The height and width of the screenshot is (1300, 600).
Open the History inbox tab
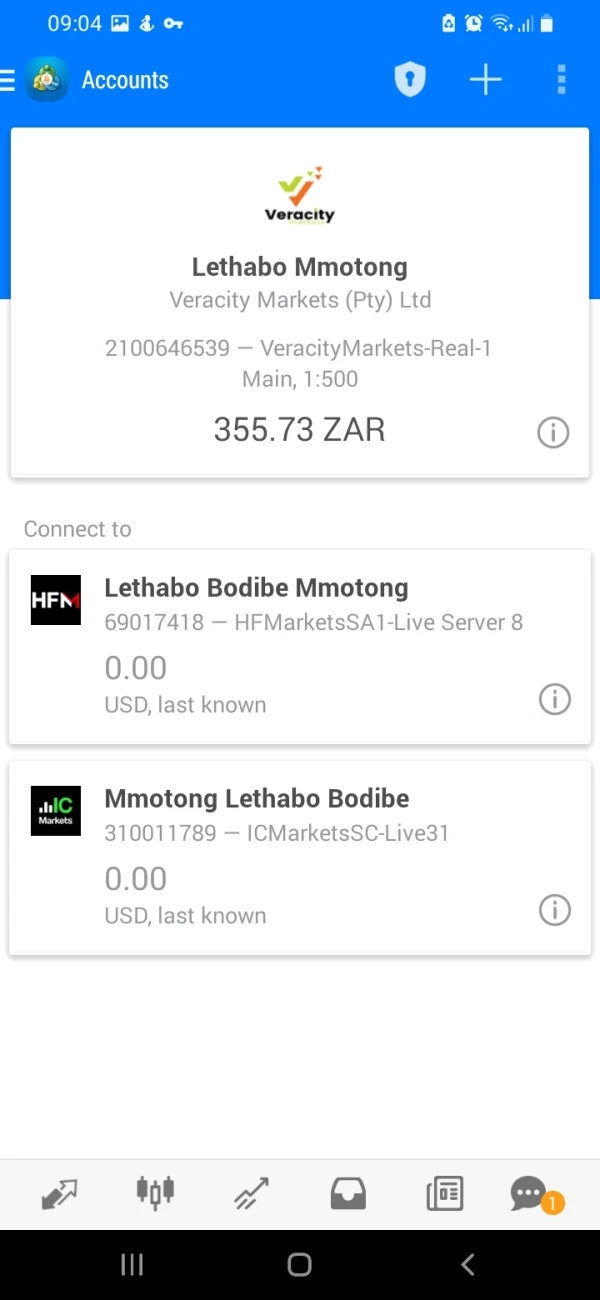tap(348, 1194)
